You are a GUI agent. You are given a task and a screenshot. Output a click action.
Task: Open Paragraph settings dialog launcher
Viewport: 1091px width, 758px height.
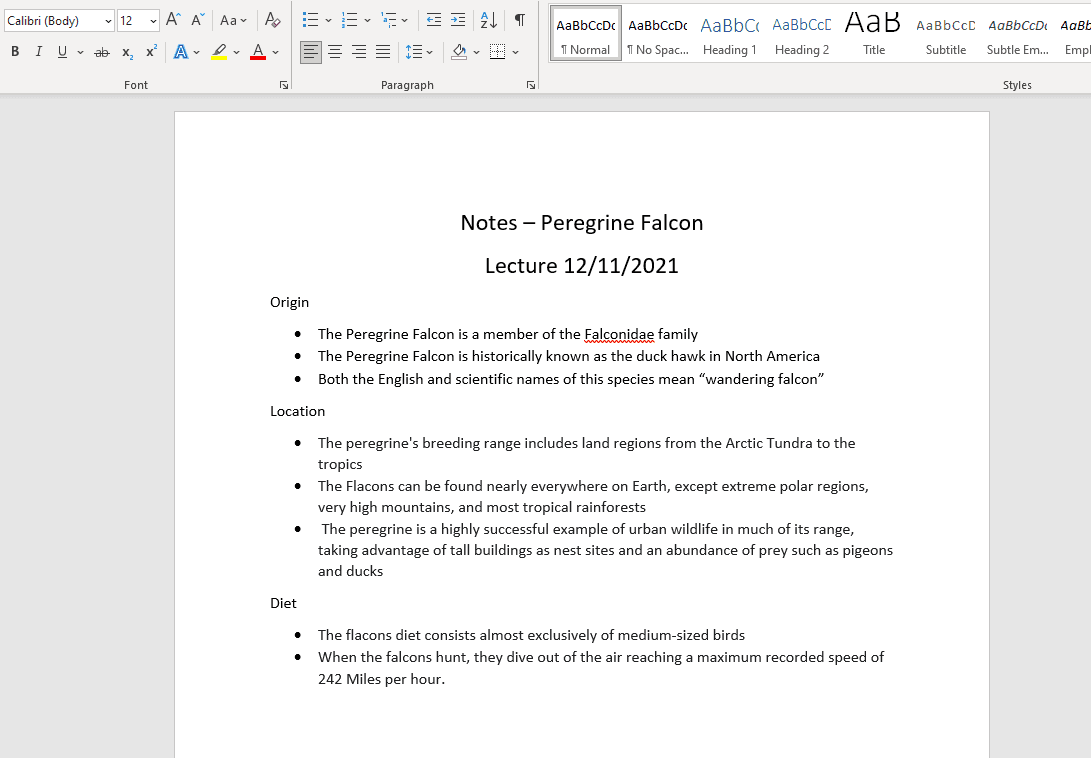[x=530, y=86]
